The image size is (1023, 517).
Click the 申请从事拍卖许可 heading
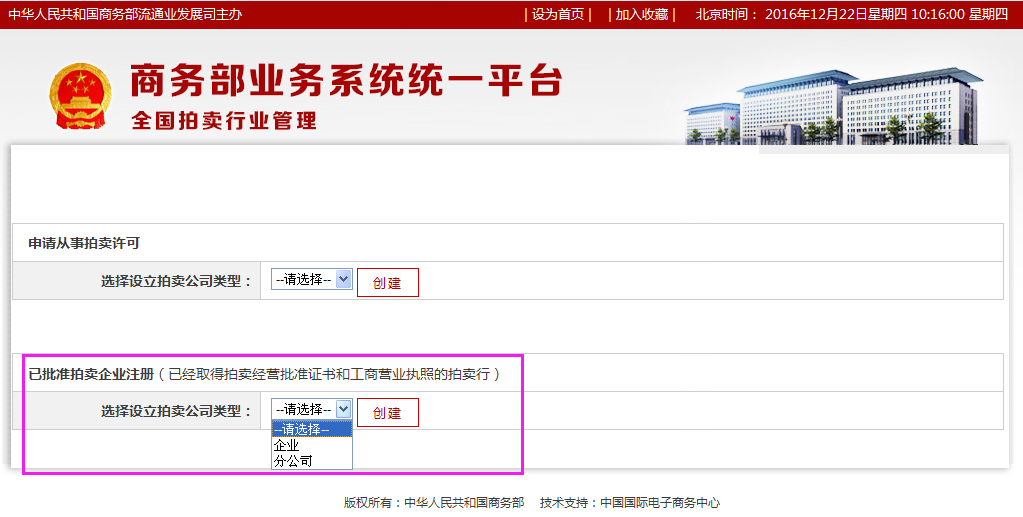click(x=84, y=243)
